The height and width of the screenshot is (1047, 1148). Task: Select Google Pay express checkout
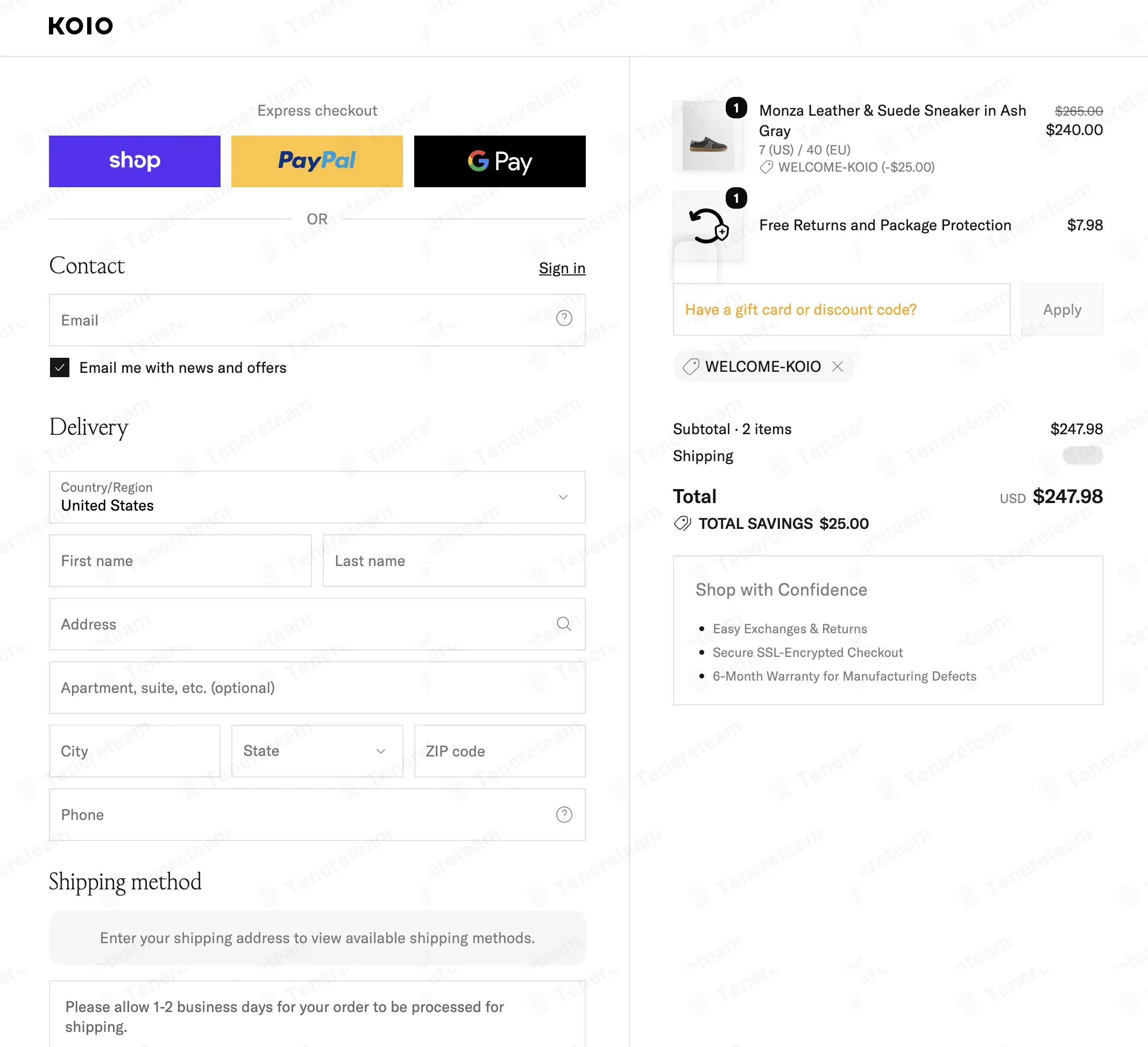pyautogui.click(x=499, y=161)
